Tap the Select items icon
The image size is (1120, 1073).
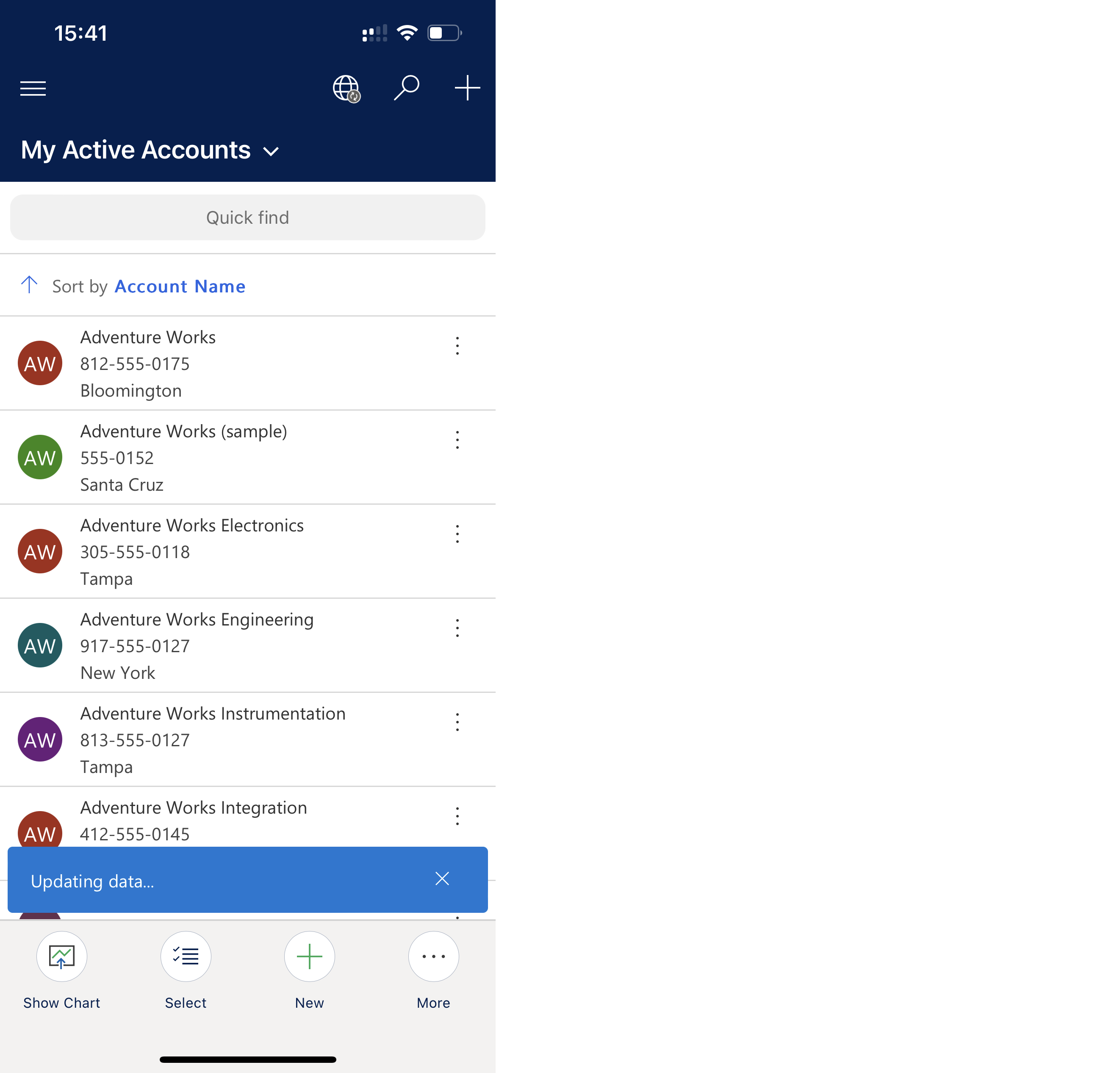pos(185,955)
